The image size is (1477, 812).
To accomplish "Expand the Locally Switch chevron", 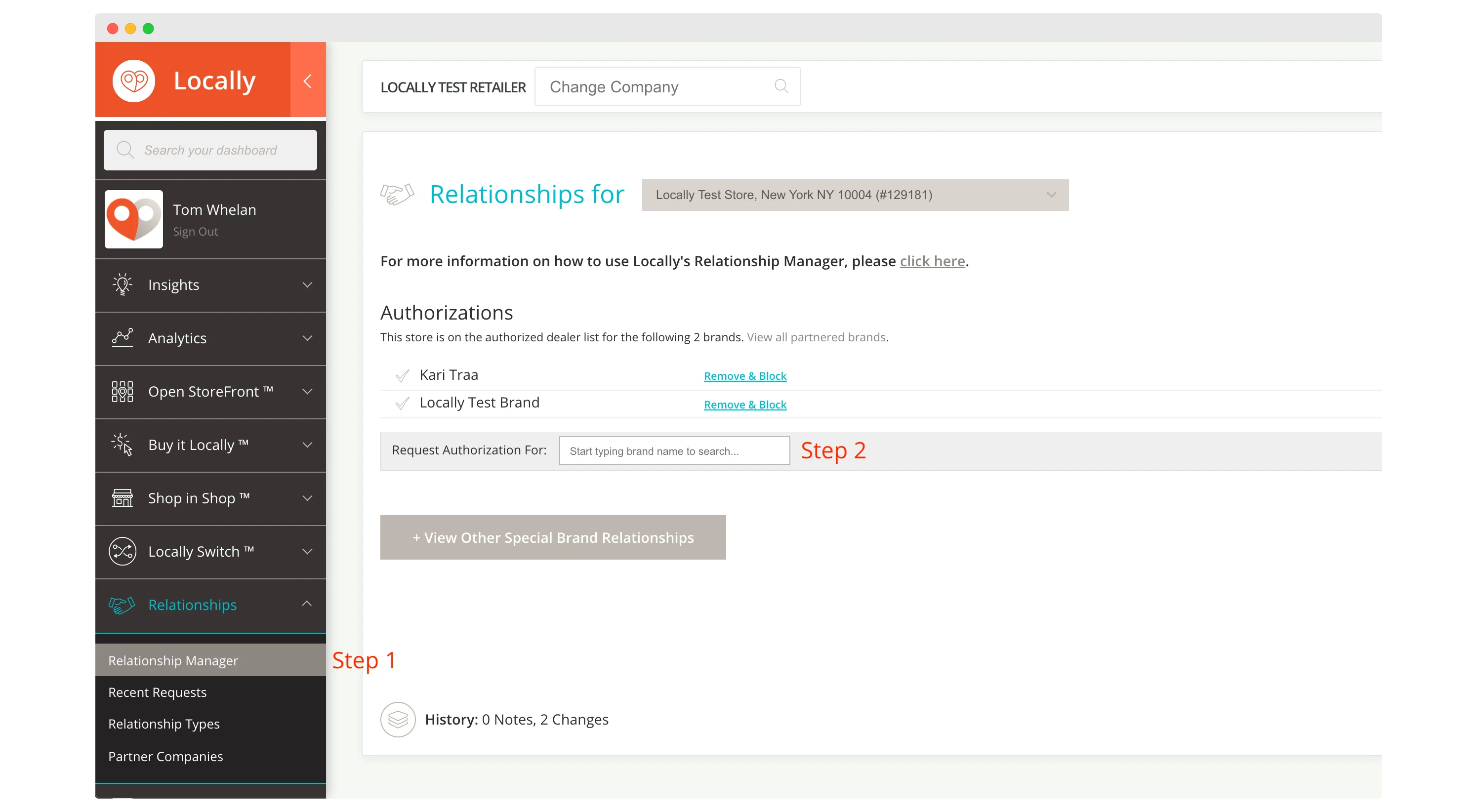I will click(307, 552).
